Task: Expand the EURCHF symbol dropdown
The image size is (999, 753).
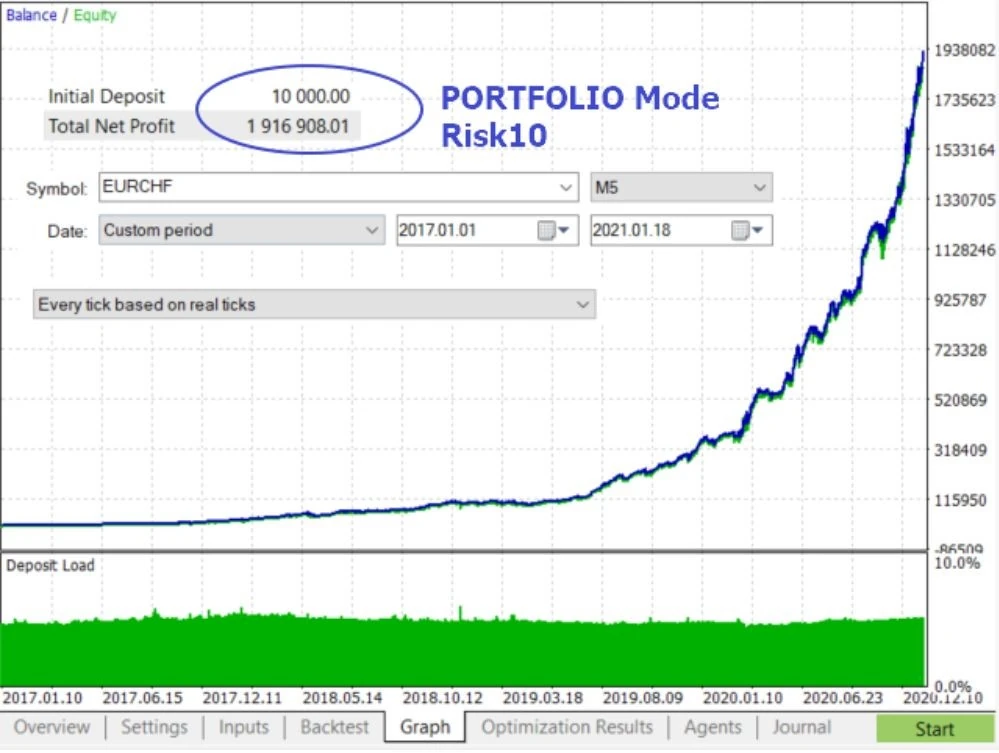Action: click(x=339, y=187)
